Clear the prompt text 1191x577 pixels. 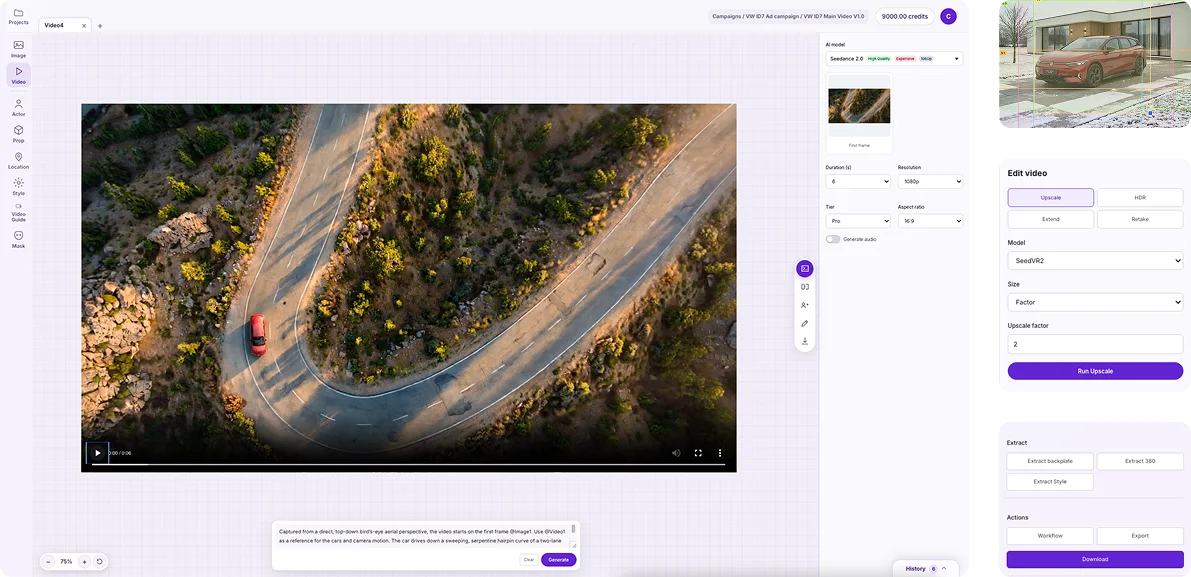529,560
